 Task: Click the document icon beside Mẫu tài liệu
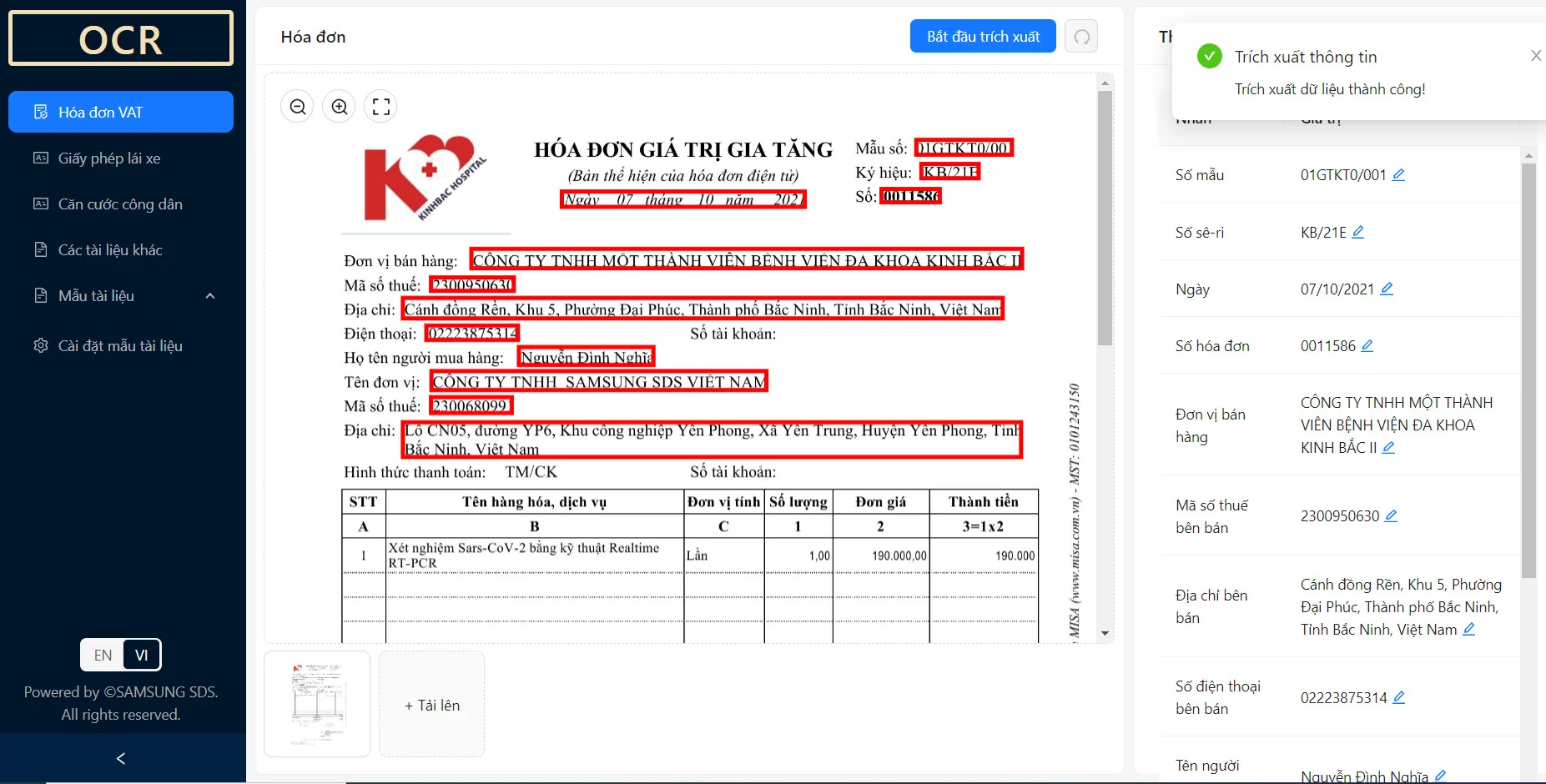pyautogui.click(x=40, y=295)
